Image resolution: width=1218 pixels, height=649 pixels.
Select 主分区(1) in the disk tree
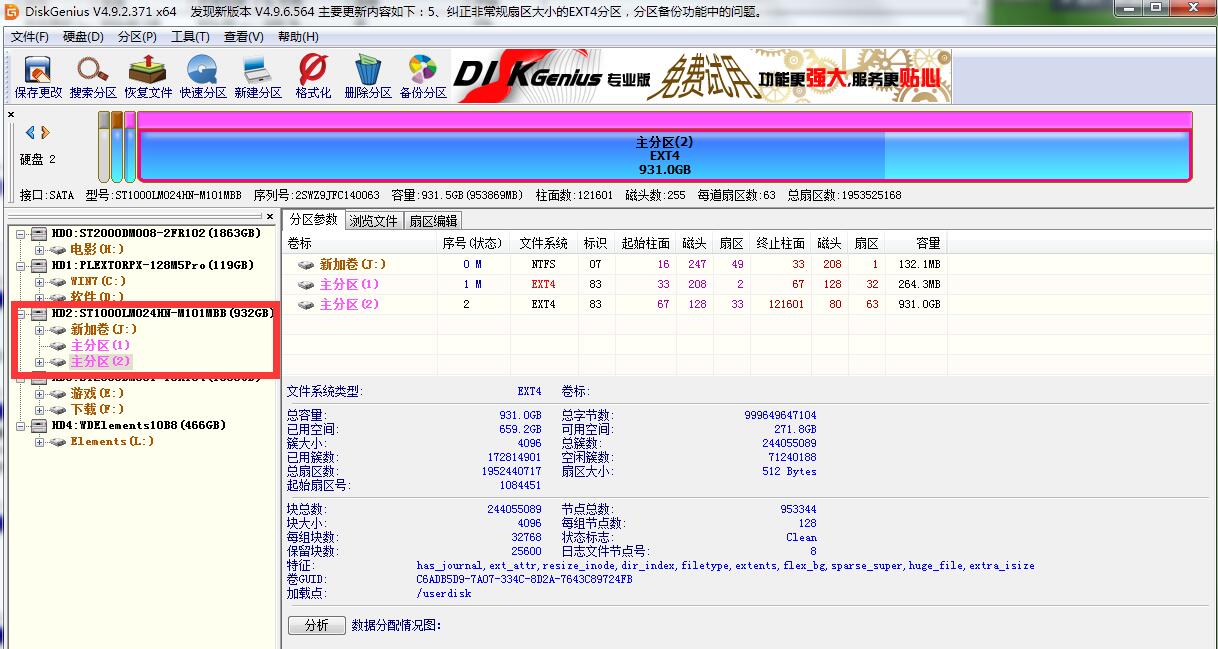(101, 345)
